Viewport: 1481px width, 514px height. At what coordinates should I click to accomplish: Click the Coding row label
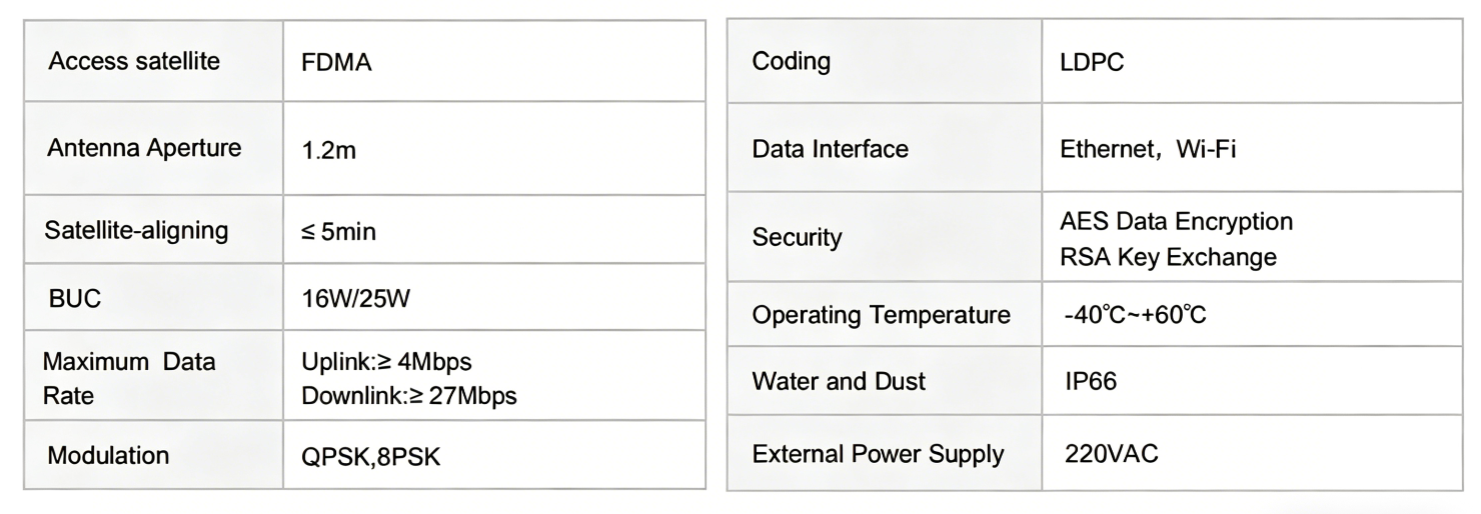coord(791,61)
